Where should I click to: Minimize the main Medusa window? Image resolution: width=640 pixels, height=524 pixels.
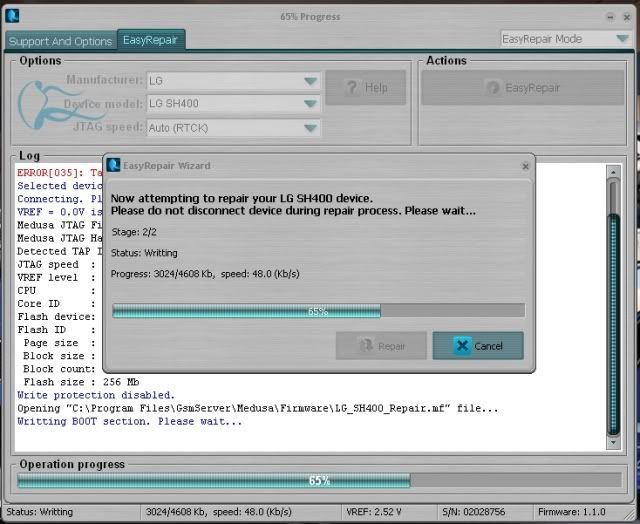[610, 17]
